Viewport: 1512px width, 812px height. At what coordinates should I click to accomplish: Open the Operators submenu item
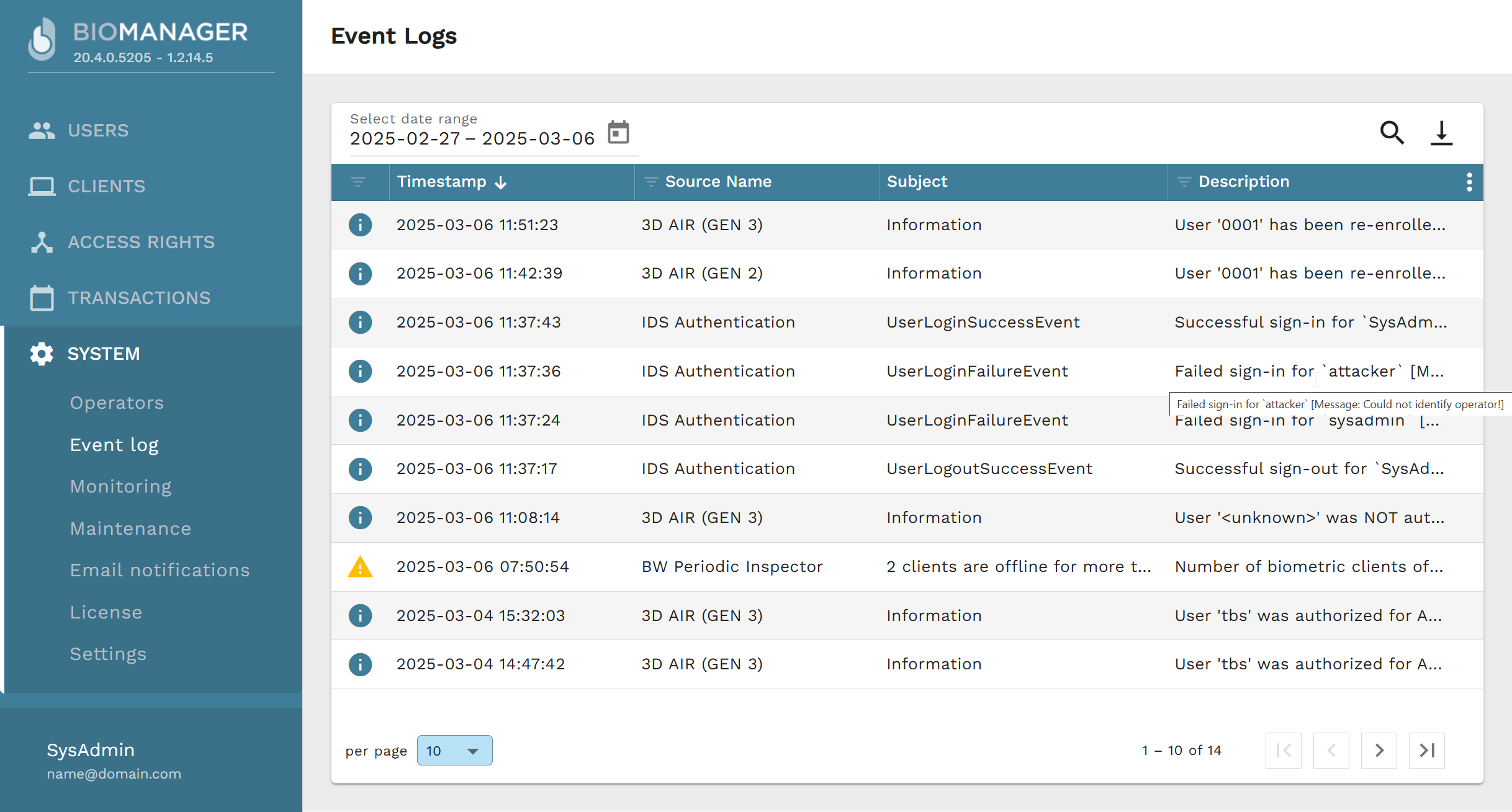pos(117,403)
